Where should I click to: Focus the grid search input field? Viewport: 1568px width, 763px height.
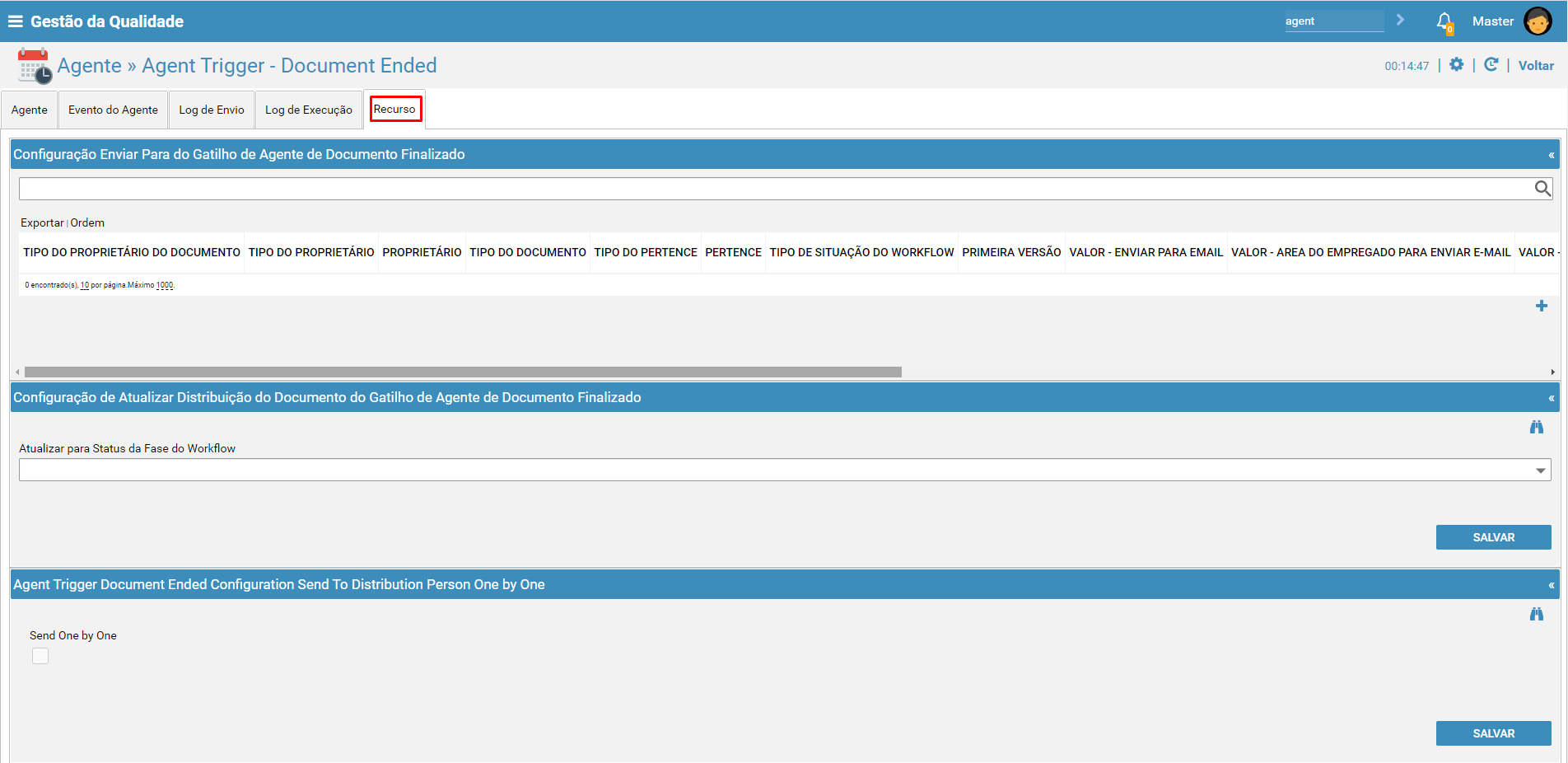776,189
